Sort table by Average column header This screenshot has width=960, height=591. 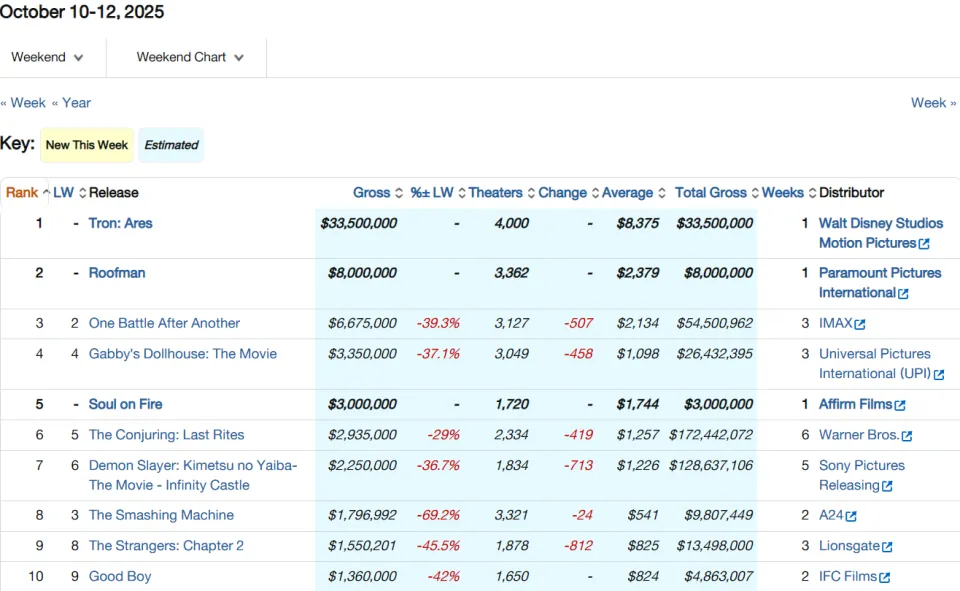tap(628, 193)
